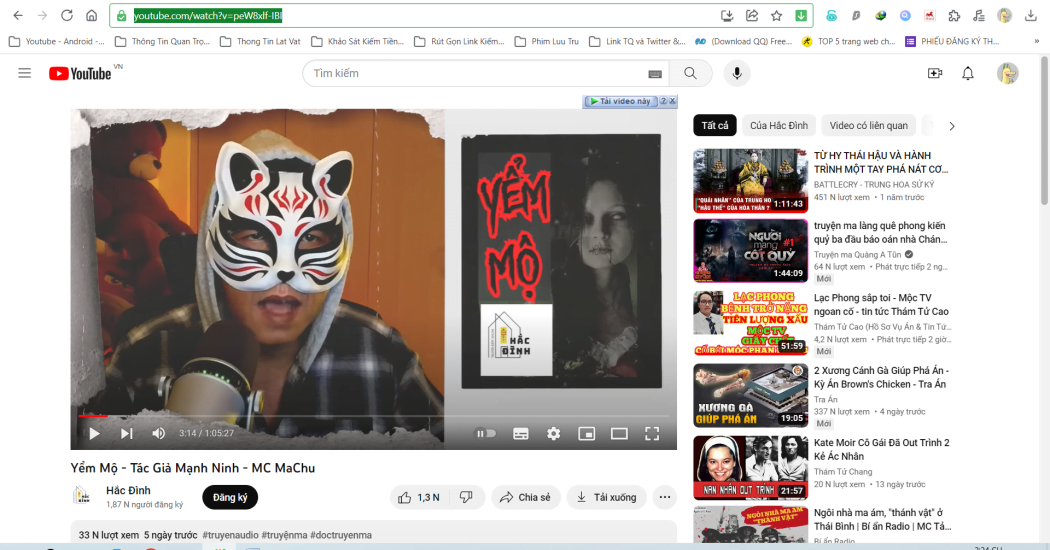
Task: Share this page from the address bar
Action: tap(752, 15)
